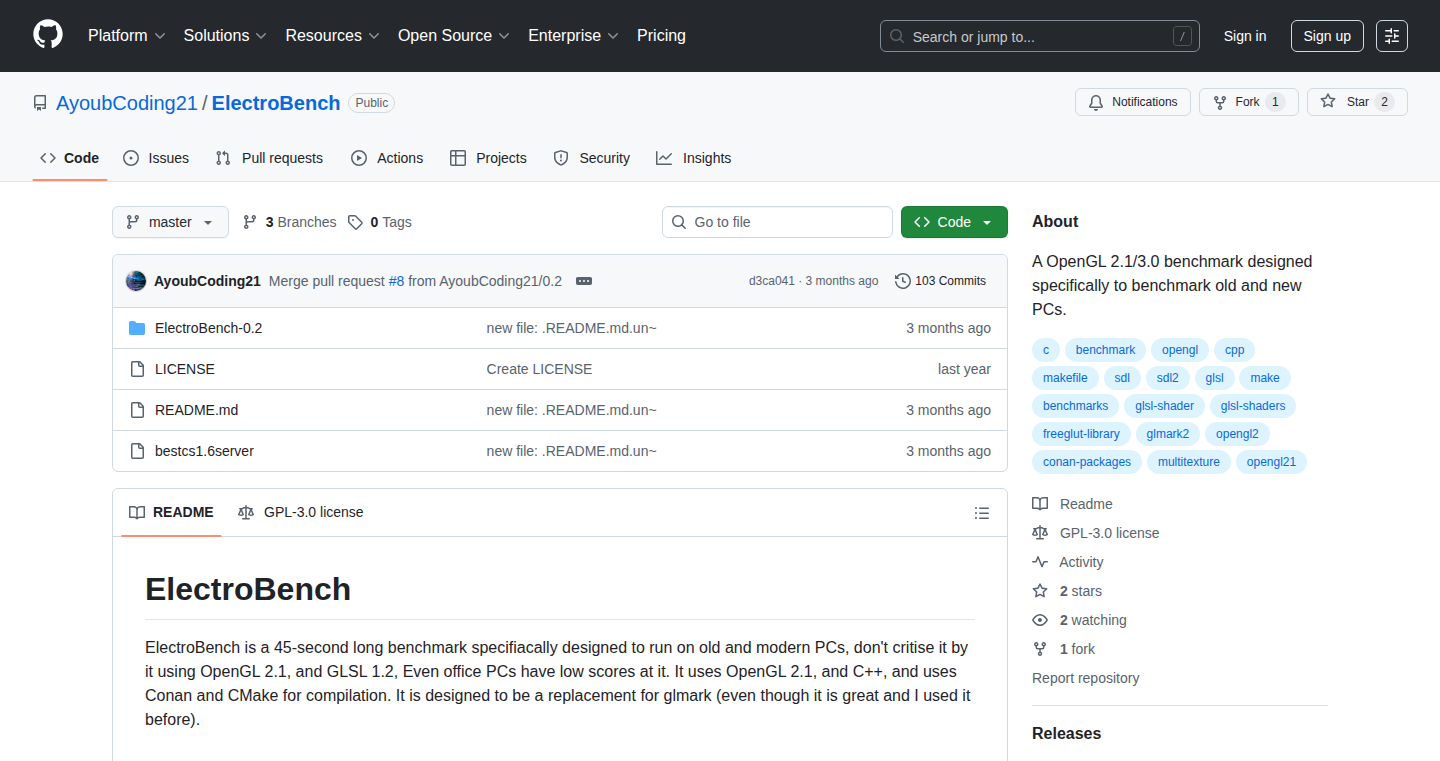Open the header settings sliders icon
This screenshot has height=761, width=1440.
tap(1392, 36)
